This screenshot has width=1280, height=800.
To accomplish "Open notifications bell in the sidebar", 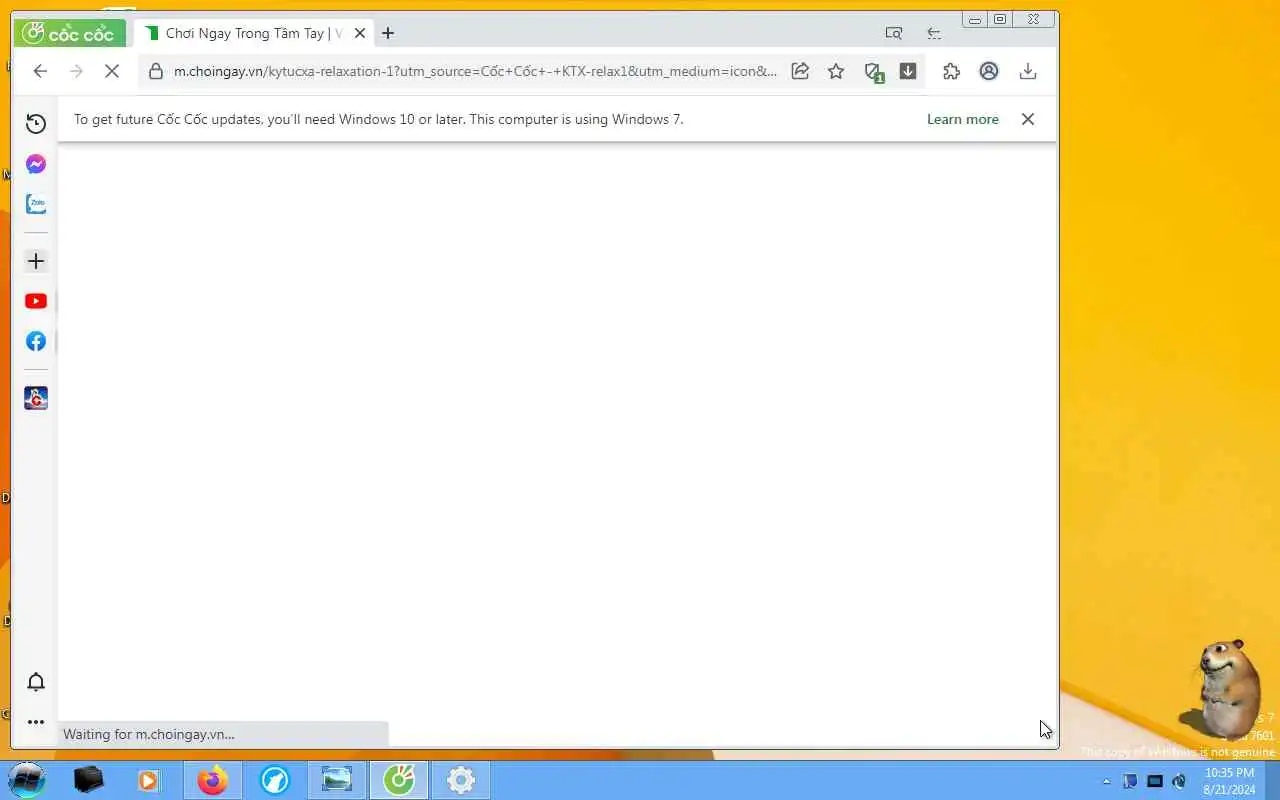I will pyautogui.click(x=36, y=682).
